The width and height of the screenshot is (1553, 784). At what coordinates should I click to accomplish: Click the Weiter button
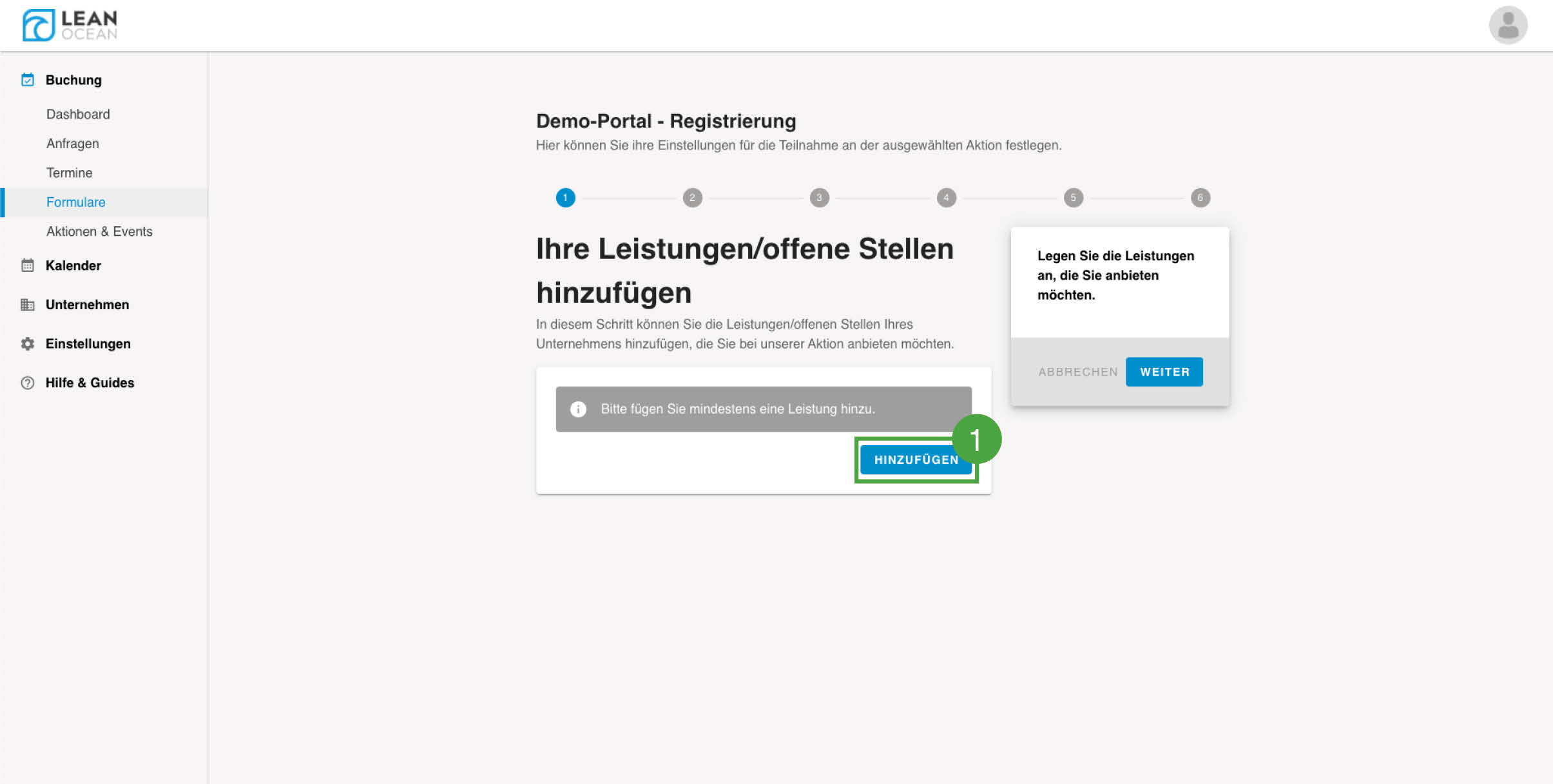pos(1164,372)
